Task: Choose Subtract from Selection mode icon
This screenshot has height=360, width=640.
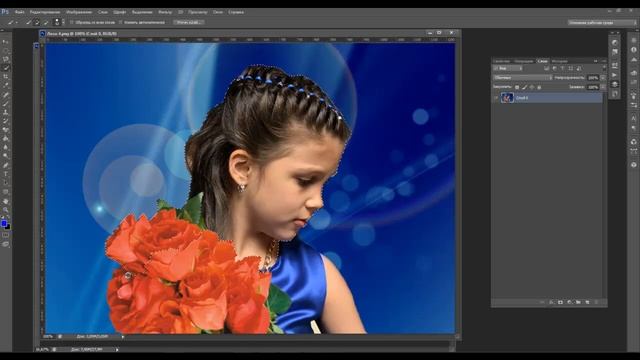Action: pos(46,22)
